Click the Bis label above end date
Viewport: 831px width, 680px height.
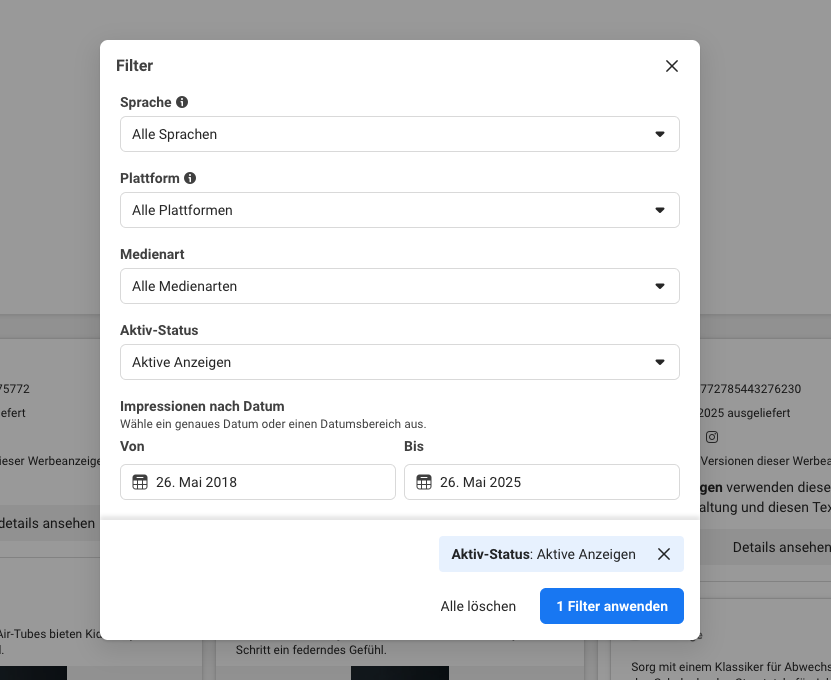click(414, 446)
